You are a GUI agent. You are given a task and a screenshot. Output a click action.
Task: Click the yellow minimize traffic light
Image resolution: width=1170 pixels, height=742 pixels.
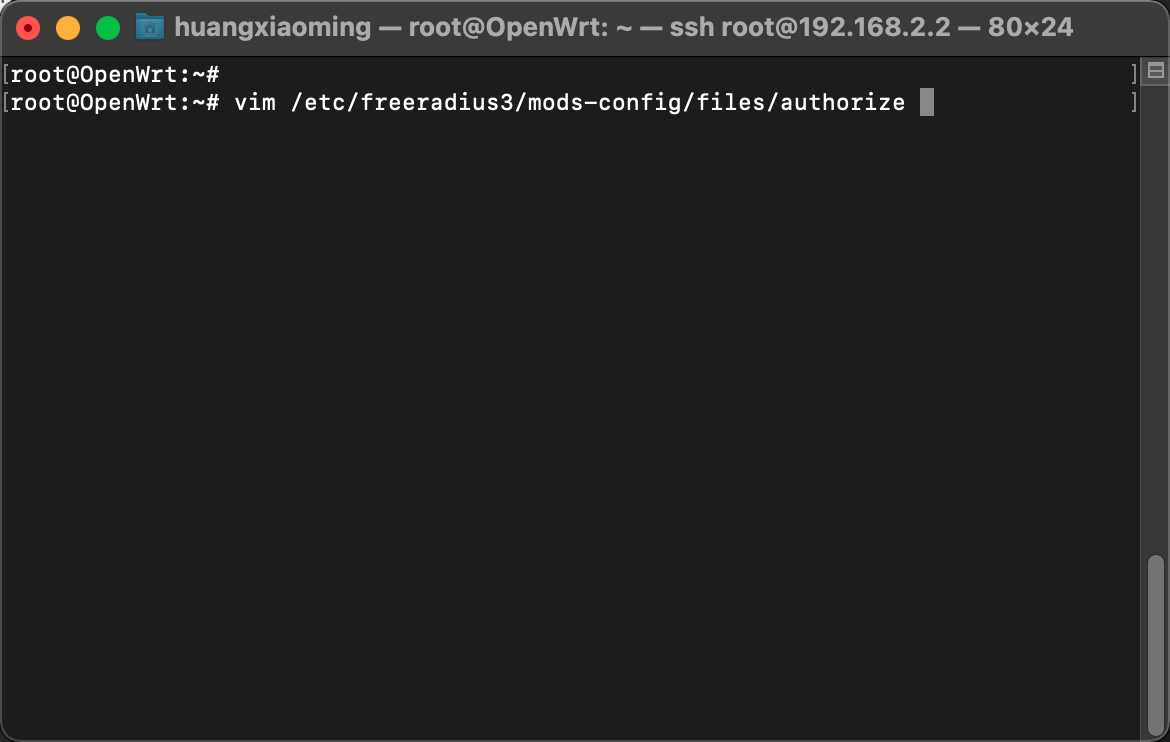click(x=67, y=27)
